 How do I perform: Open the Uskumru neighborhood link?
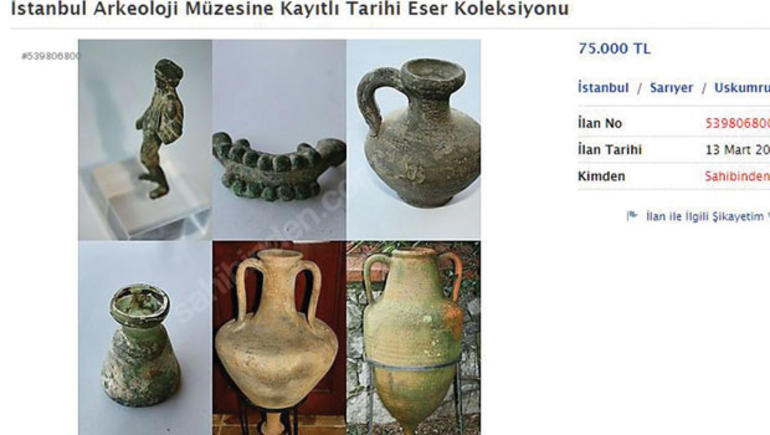(x=742, y=88)
